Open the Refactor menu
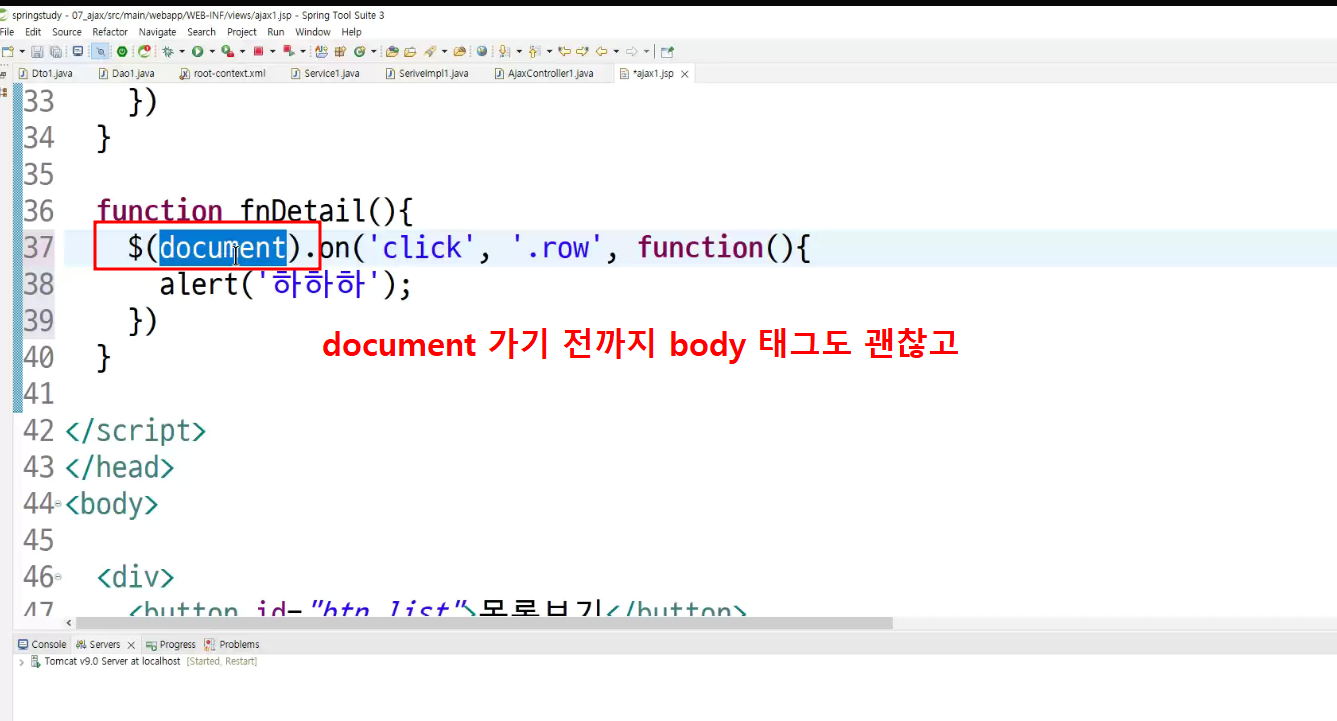Image resolution: width=1337 pixels, height=721 pixels. (x=110, y=32)
